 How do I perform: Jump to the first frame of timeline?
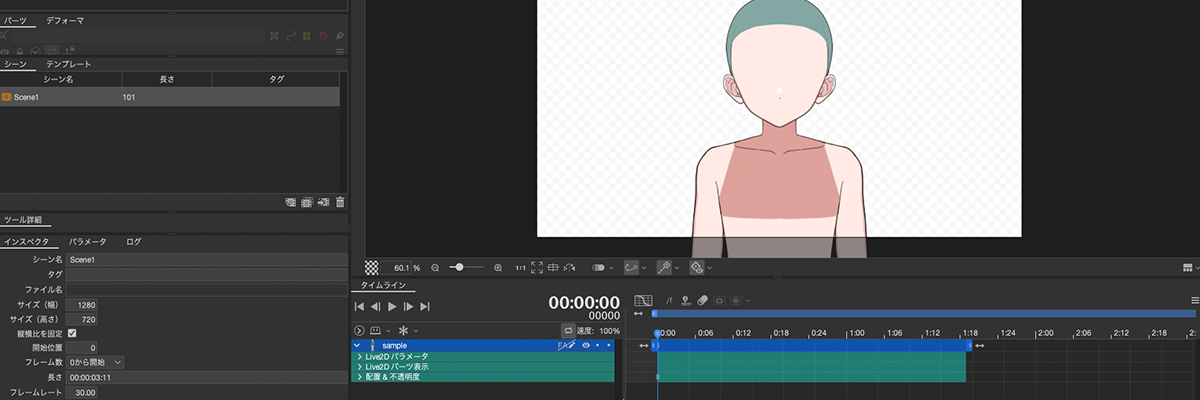[359, 306]
